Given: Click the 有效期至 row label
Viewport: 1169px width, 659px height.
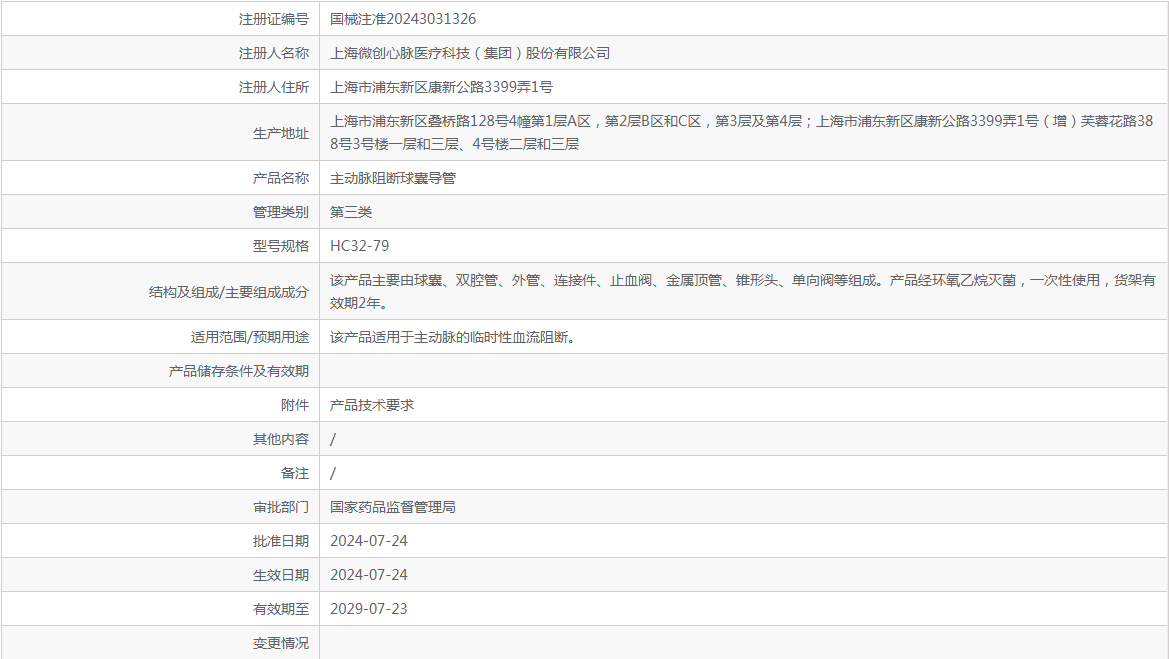Looking at the screenshot, I should tap(281, 609).
